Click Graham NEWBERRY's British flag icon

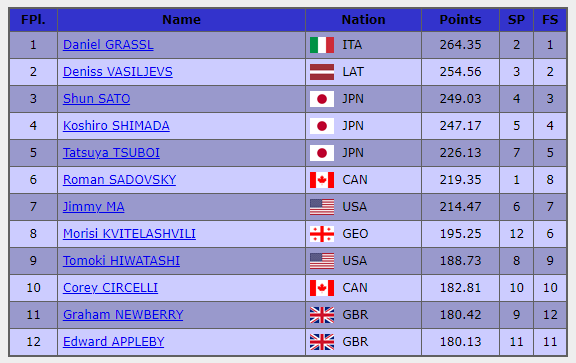[322, 315]
